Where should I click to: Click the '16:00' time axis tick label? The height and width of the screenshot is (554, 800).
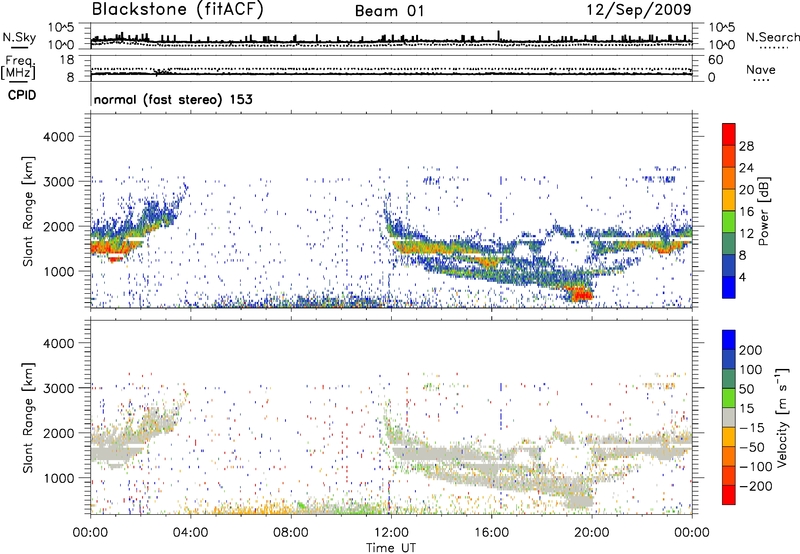pyautogui.click(x=491, y=533)
